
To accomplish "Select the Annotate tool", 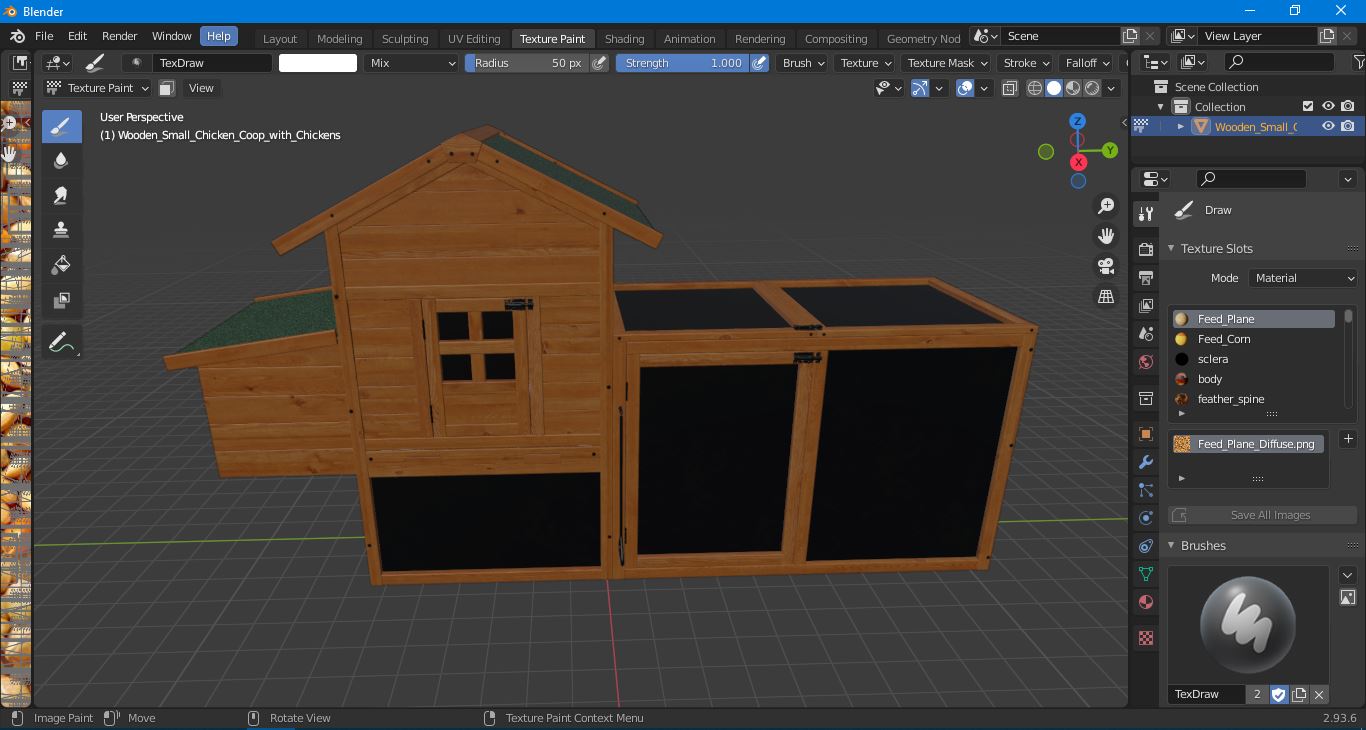I will pos(61,343).
